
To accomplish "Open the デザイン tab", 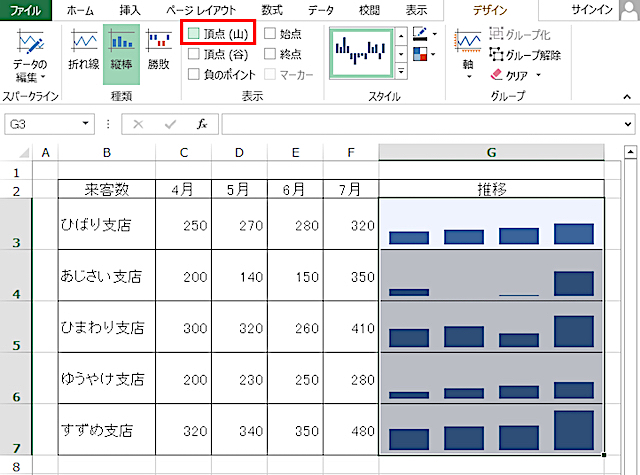I will tap(490, 10).
